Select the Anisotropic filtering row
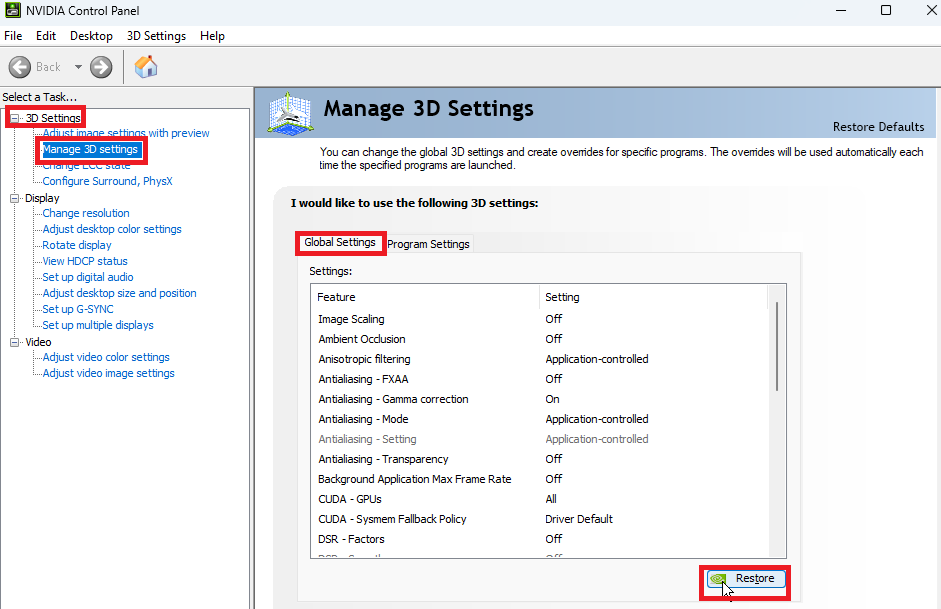941x609 pixels. click(540, 359)
